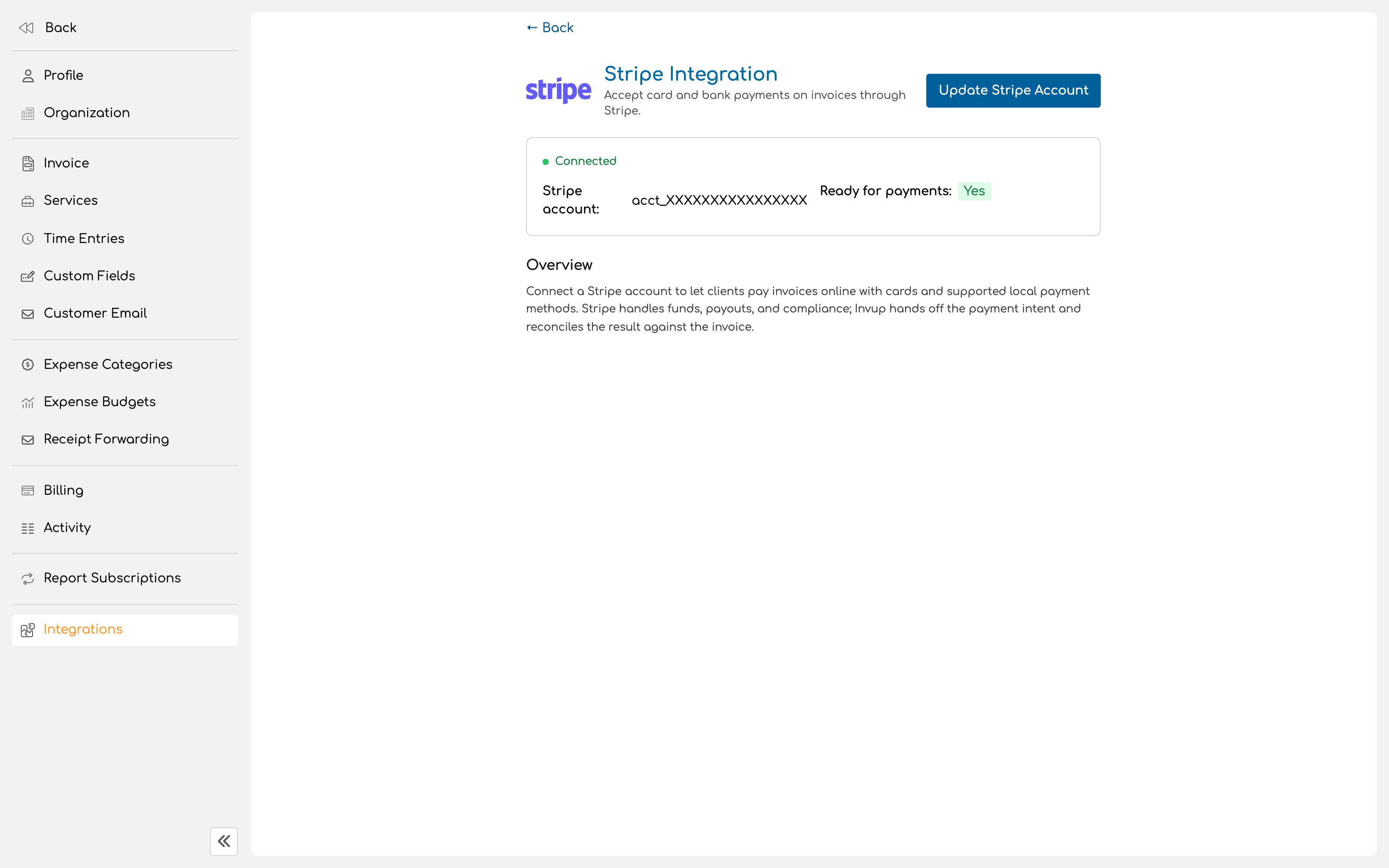The height and width of the screenshot is (868, 1389).
Task: Open the Organization settings page
Action: (125, 113)
